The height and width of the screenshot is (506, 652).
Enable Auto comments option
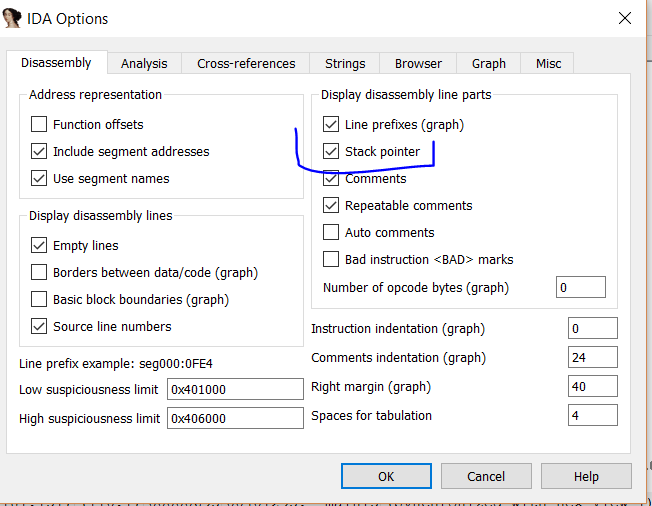331,233
